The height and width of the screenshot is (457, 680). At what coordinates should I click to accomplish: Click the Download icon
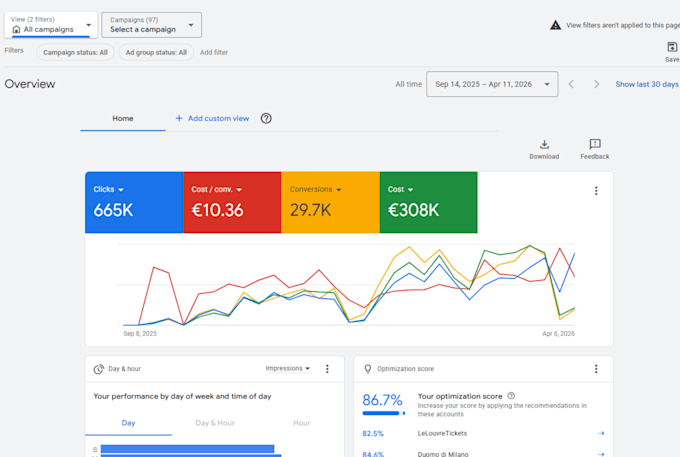click(x=544, y=144)
